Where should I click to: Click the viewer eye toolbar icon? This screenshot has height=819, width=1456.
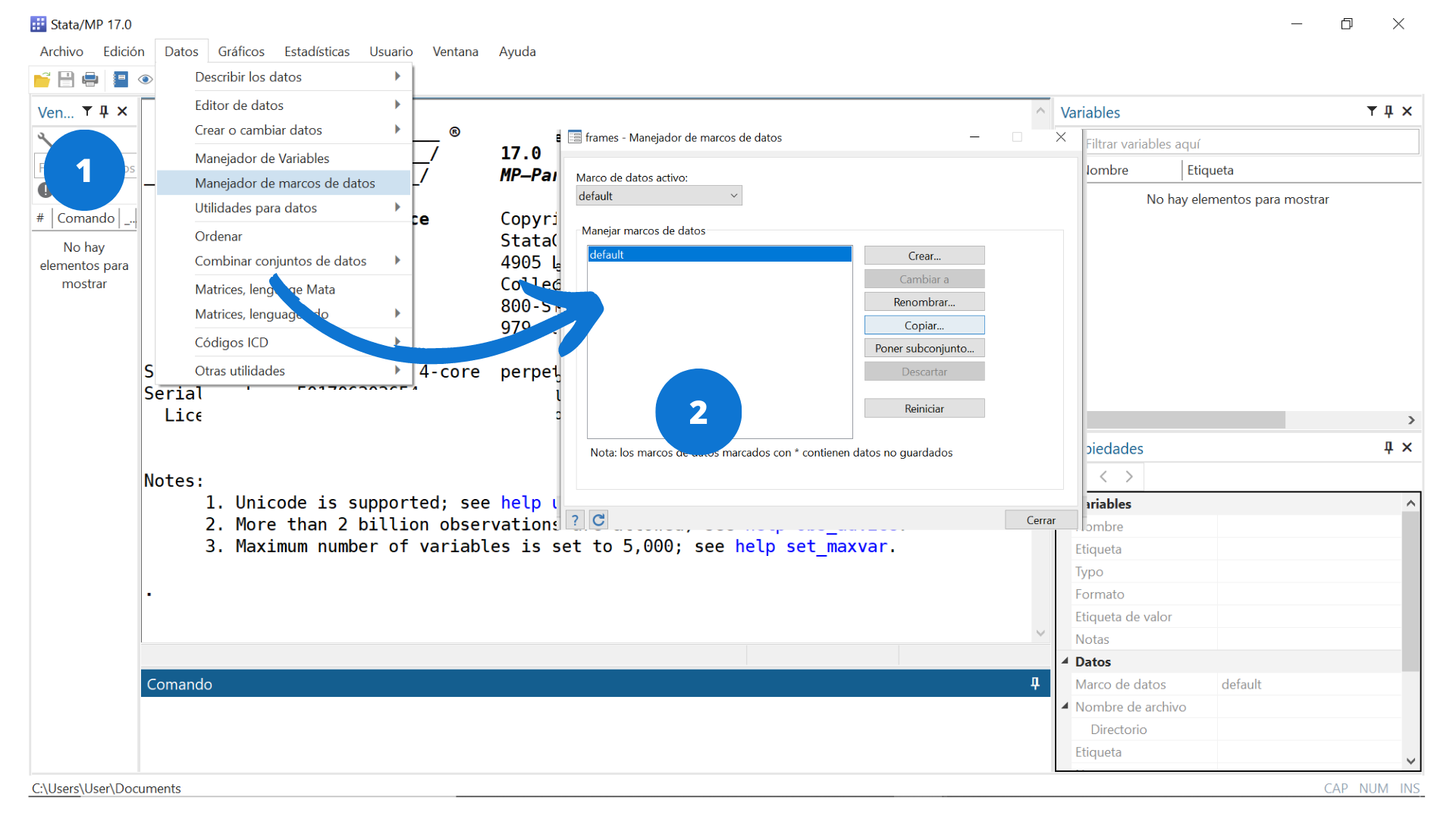146,79
